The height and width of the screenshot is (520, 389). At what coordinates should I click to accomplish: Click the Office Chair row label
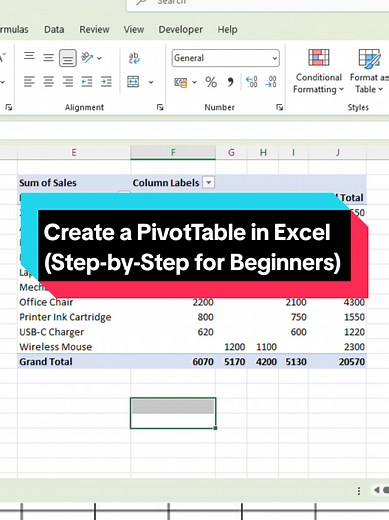click(46, 302)
